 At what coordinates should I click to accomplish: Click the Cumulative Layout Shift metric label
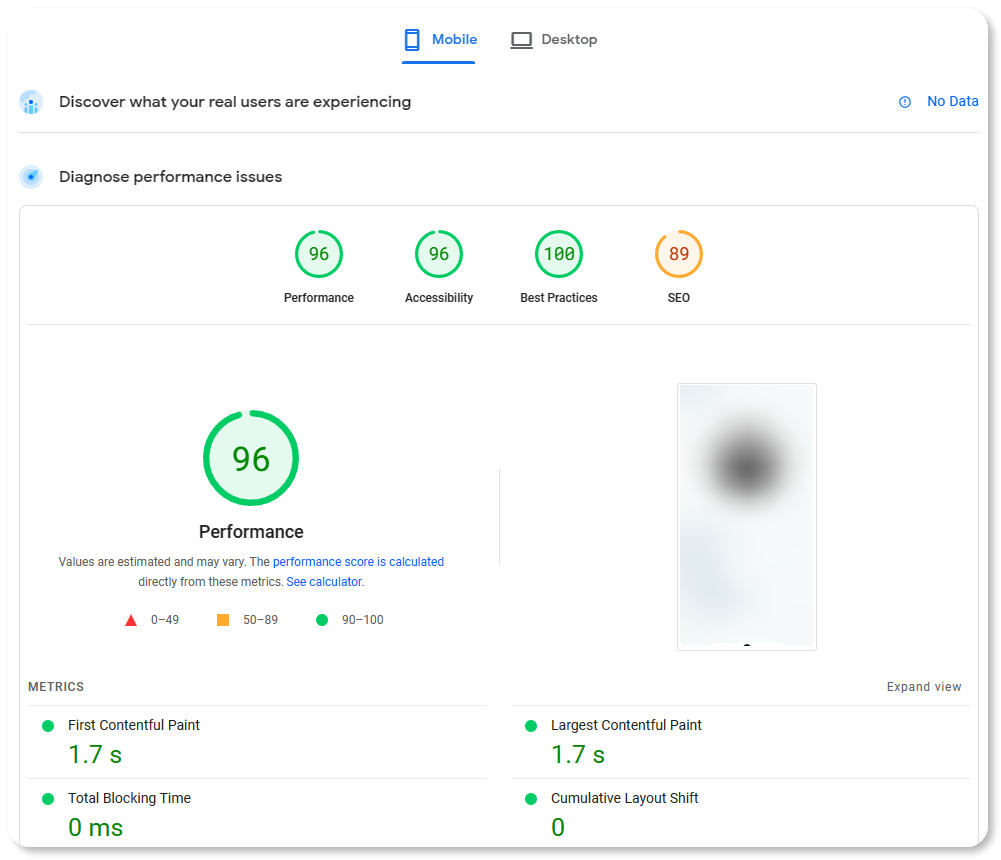click(624, 798)
